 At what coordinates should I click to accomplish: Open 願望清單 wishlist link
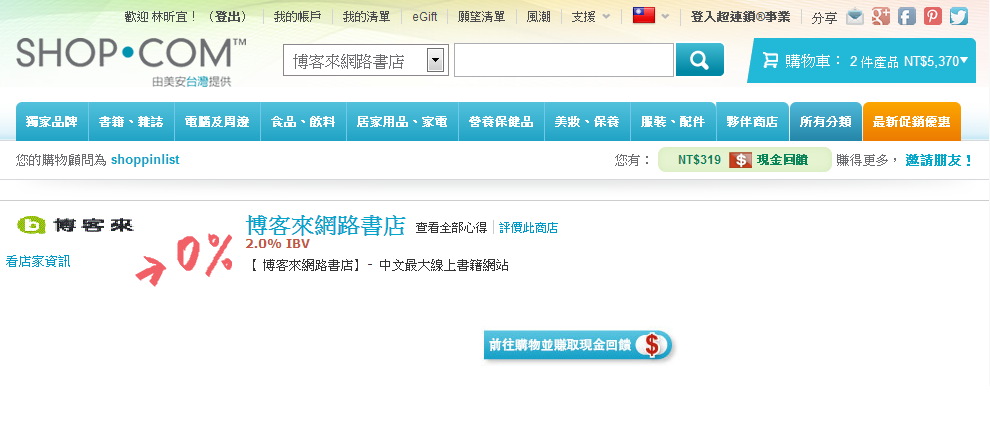tap(482, 17)
